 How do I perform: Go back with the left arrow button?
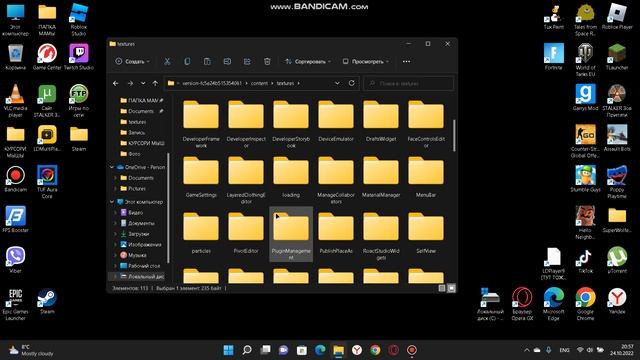point(116,83)
